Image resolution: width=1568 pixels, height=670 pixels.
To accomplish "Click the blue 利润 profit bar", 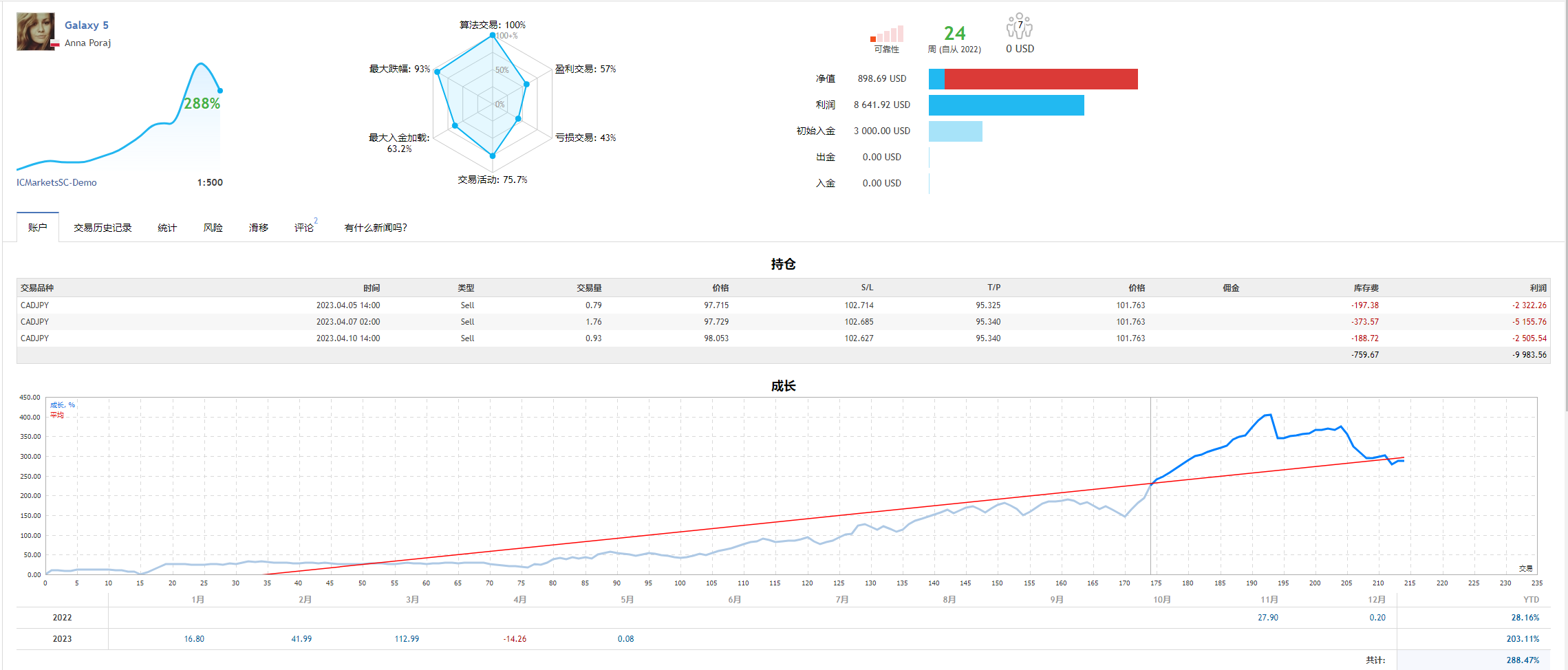I will point(1007,105).
